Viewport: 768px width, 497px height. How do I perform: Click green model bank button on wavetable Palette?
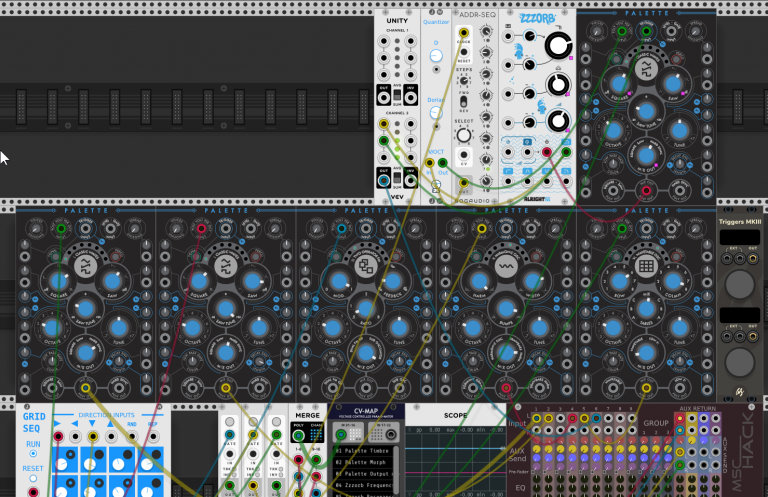pos(615,256)
